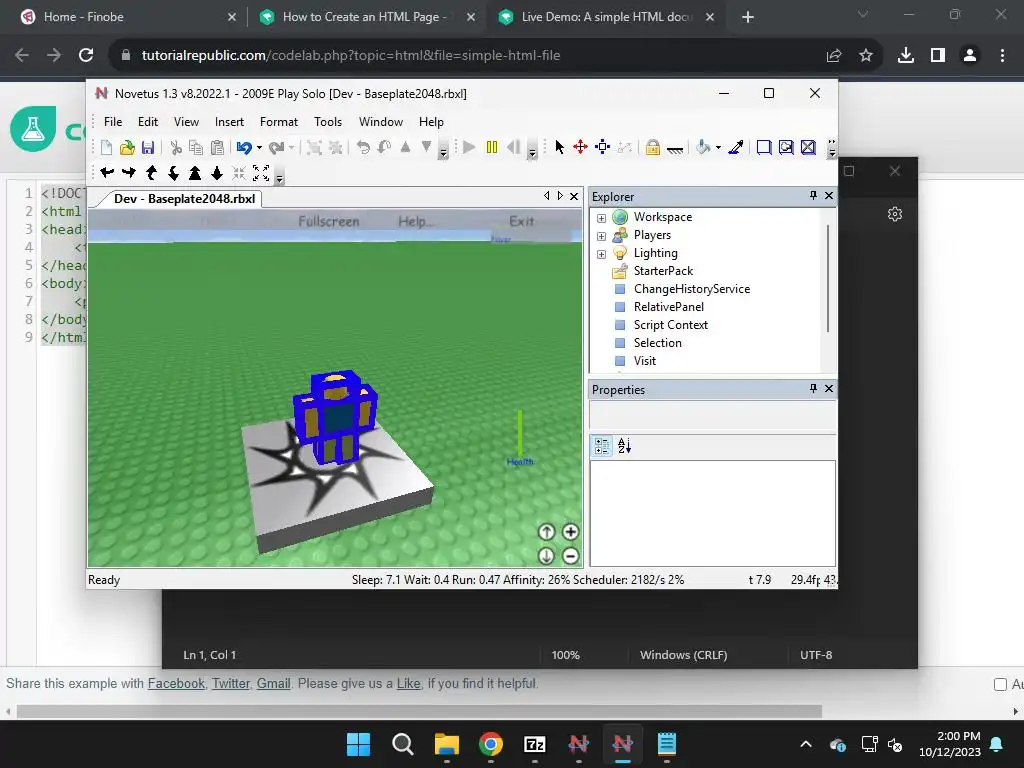Click the blue Undo arrow icon
The image size is (1024, 768).
pos(244,148)
